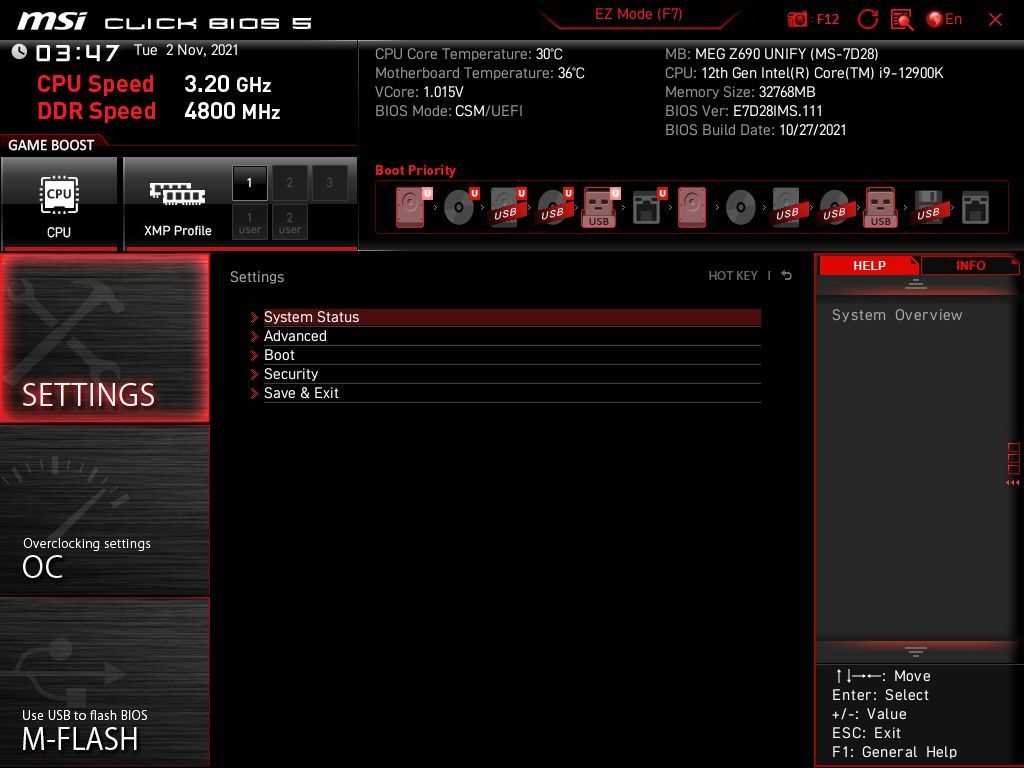
Task: Click the CPU Speed 3.20 GHz value
Action: 227,84
